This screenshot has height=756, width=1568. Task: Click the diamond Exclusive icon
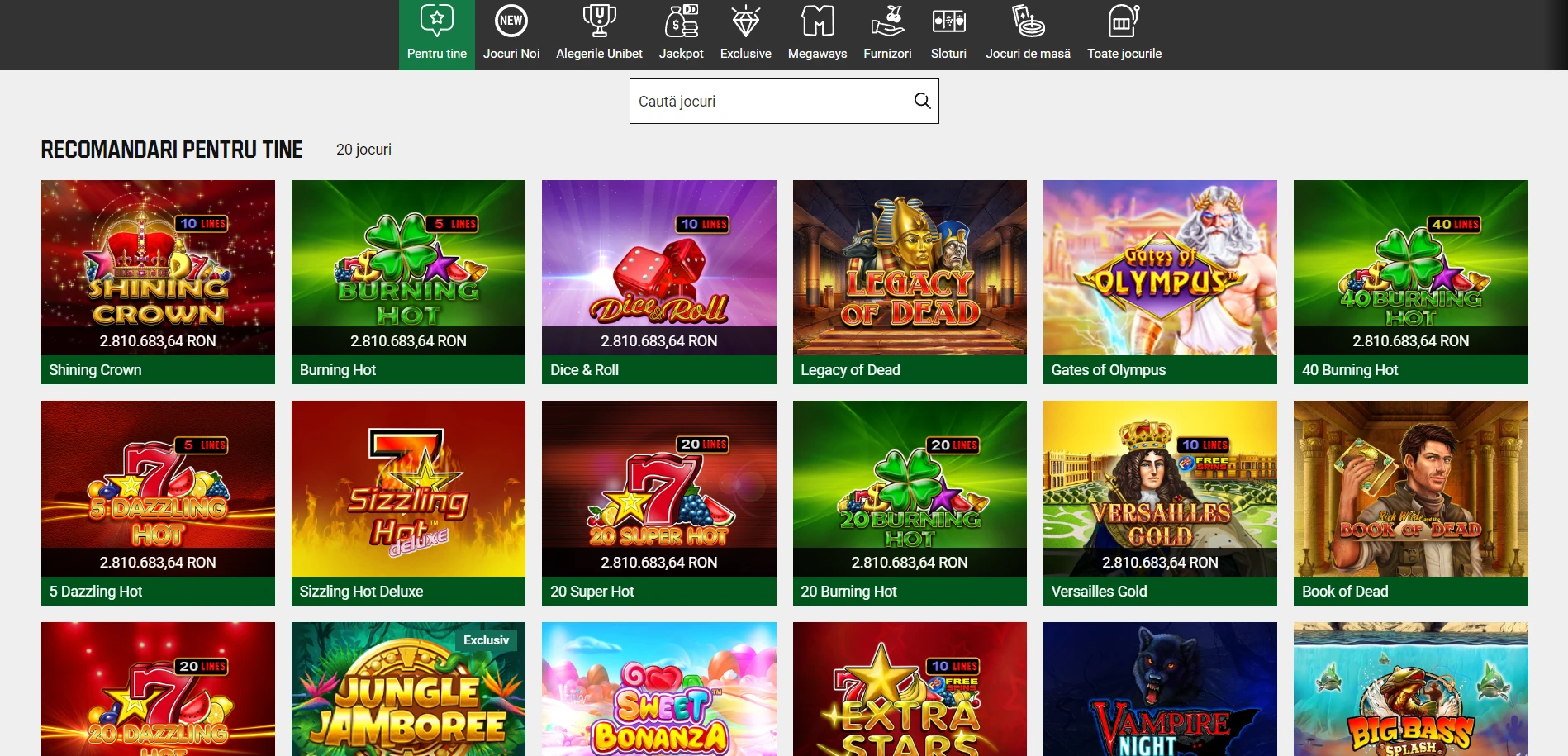click(746, 21)
